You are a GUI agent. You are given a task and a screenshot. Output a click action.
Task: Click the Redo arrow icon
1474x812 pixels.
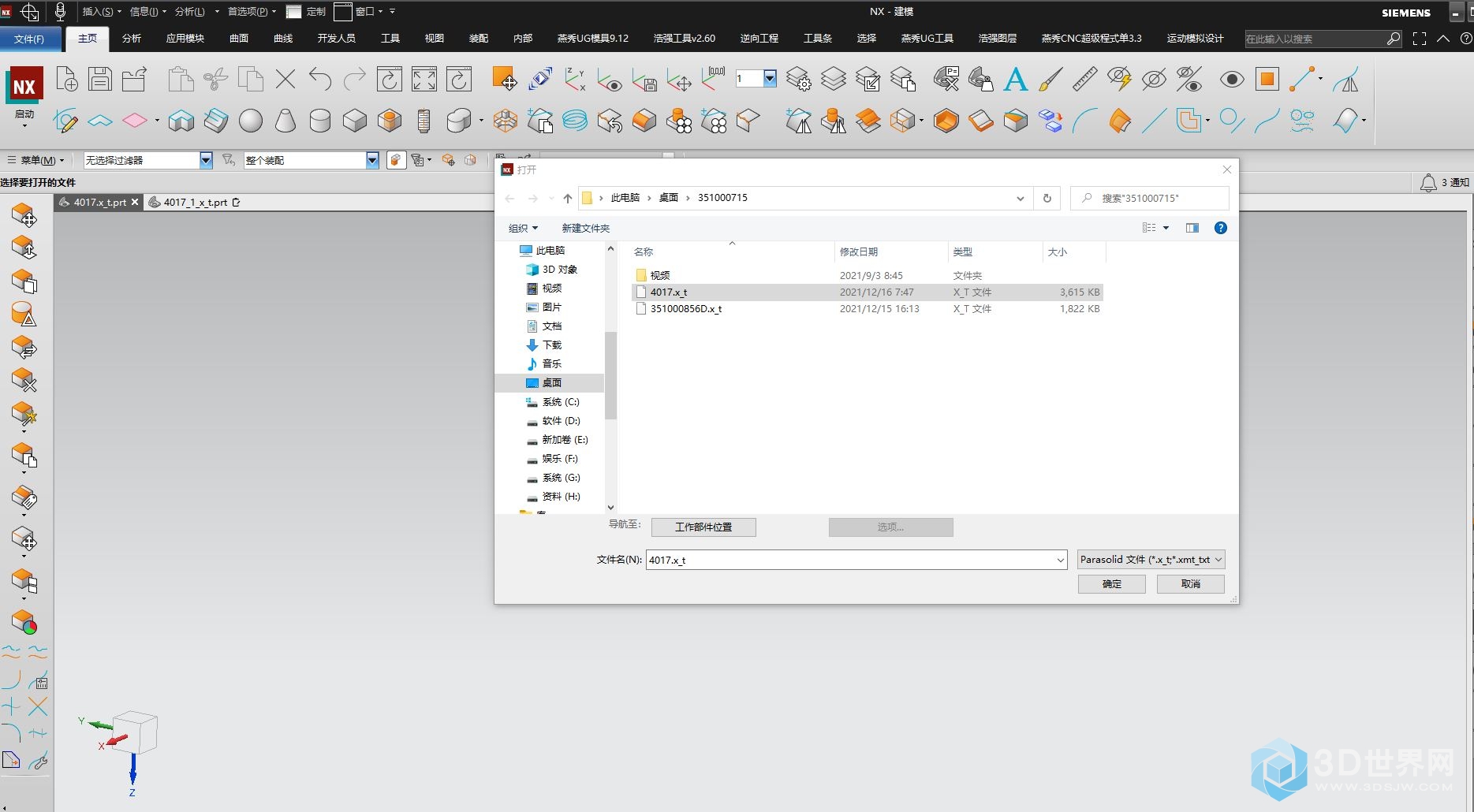coord(355,79)
